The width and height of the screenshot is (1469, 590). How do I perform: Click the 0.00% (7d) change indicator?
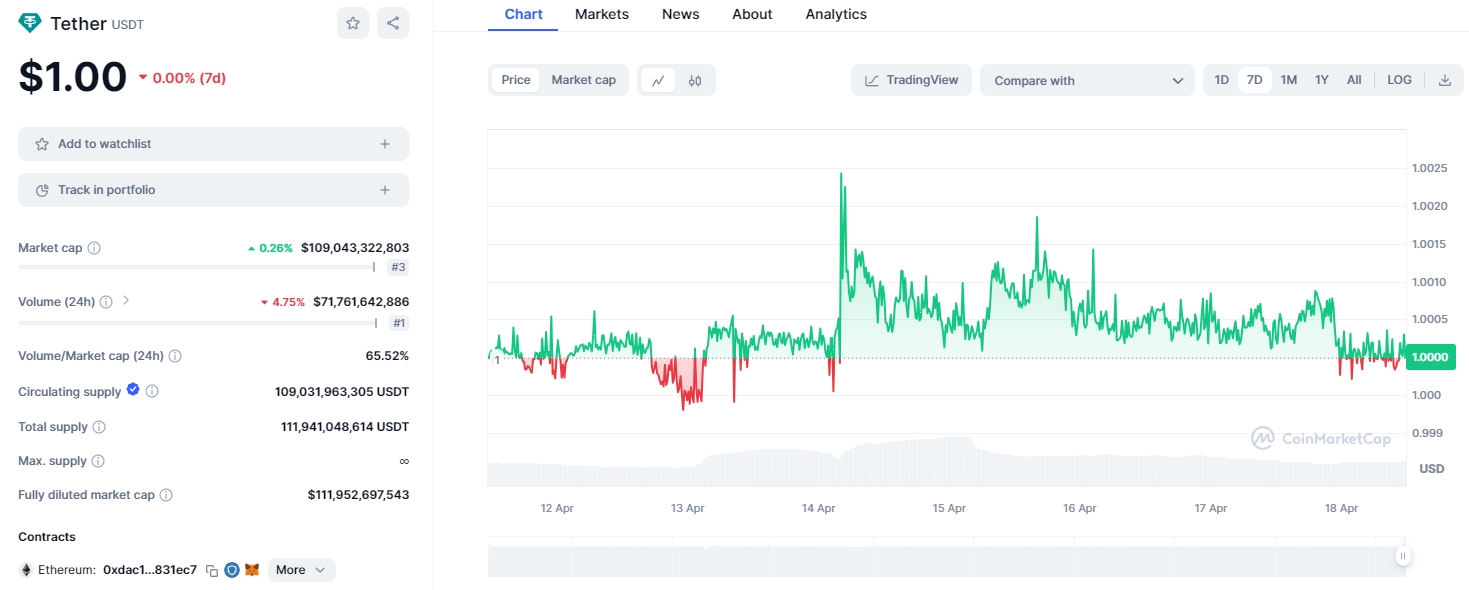182,78
